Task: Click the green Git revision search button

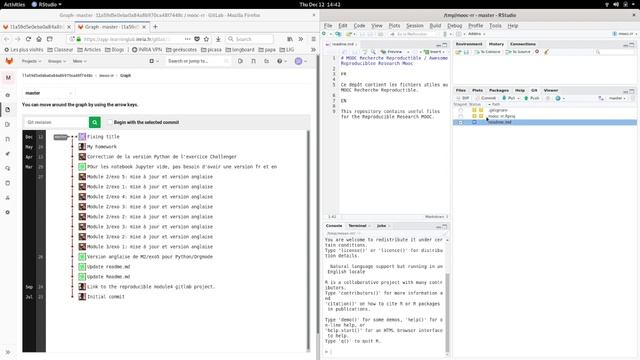Action: tap(95, 122)
